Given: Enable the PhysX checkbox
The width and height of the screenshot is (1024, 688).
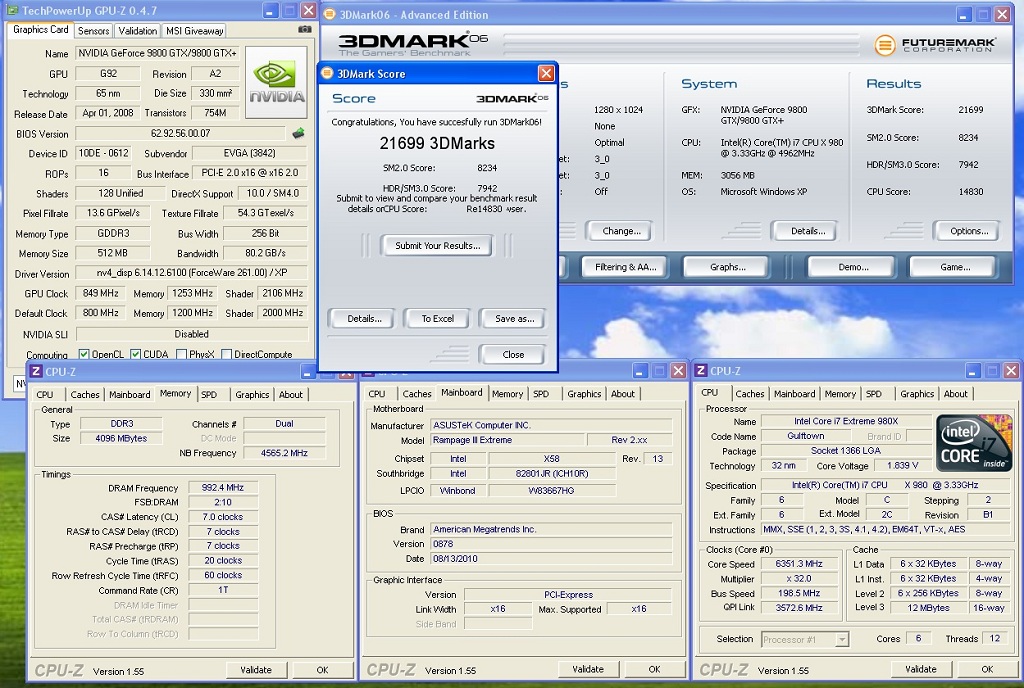Looking at the screenshot, I should point(182,354).
